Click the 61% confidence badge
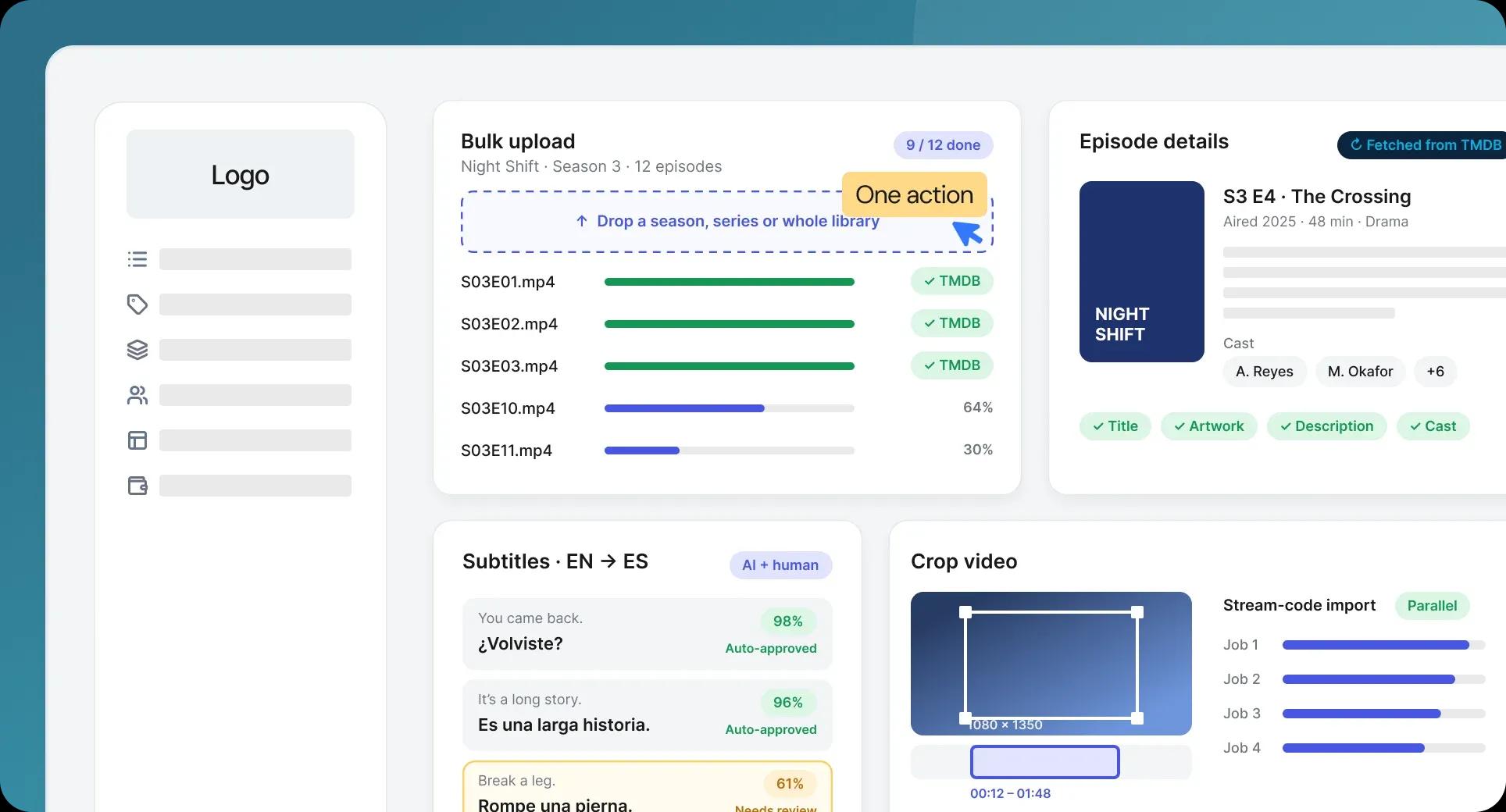The height and width of the screenshot is (812, 1506). [789, 784]
